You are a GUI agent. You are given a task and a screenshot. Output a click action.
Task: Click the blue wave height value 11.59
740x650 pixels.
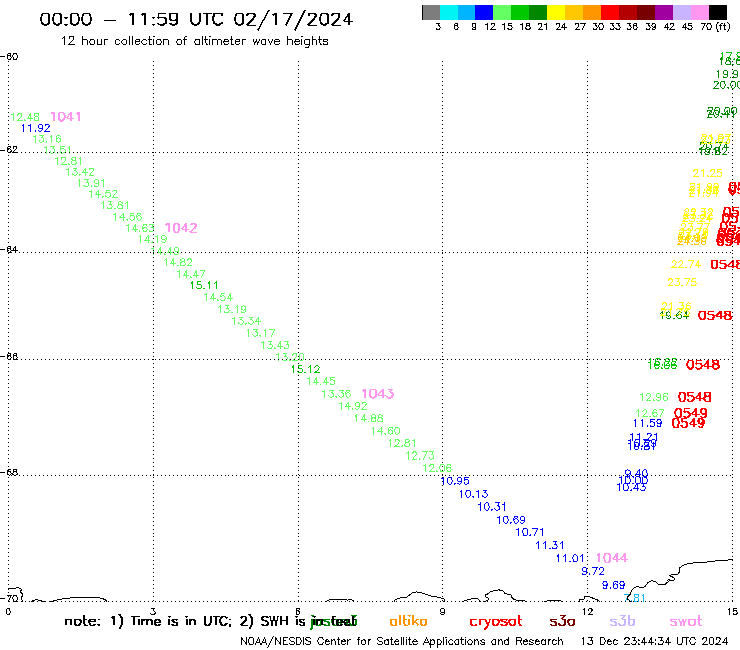(648, 423)
